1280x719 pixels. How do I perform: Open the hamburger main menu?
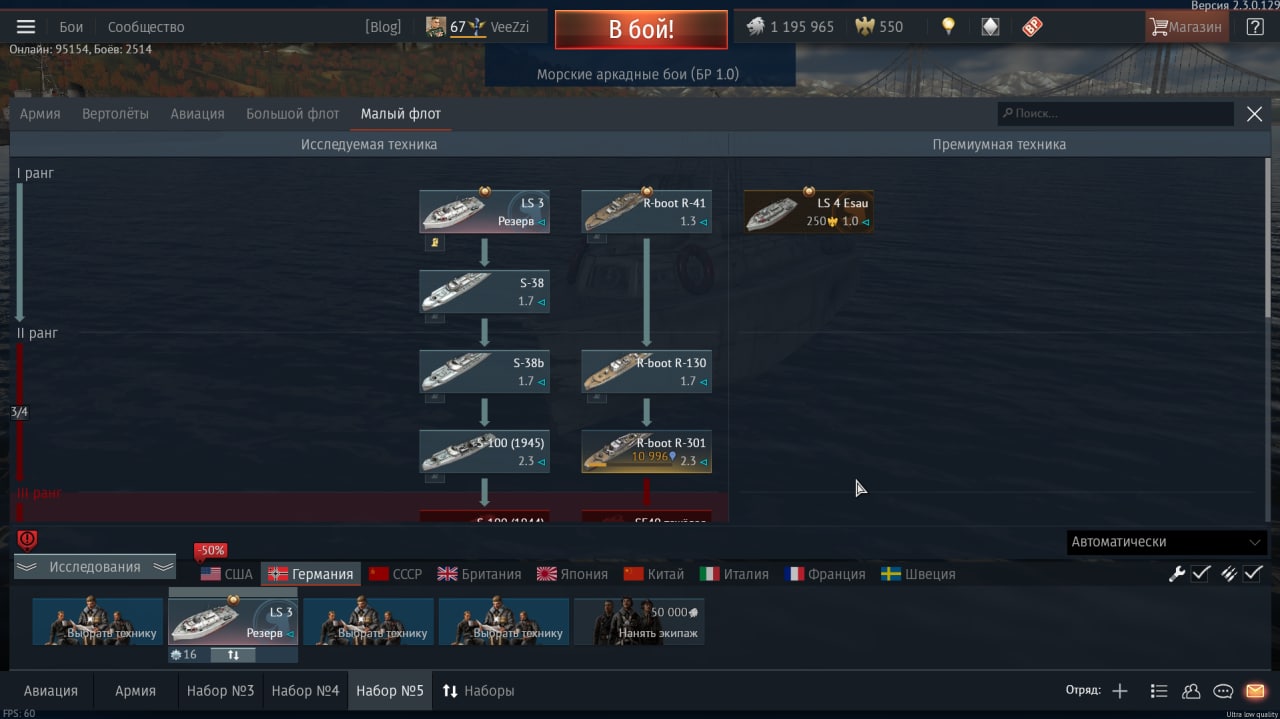26,27
